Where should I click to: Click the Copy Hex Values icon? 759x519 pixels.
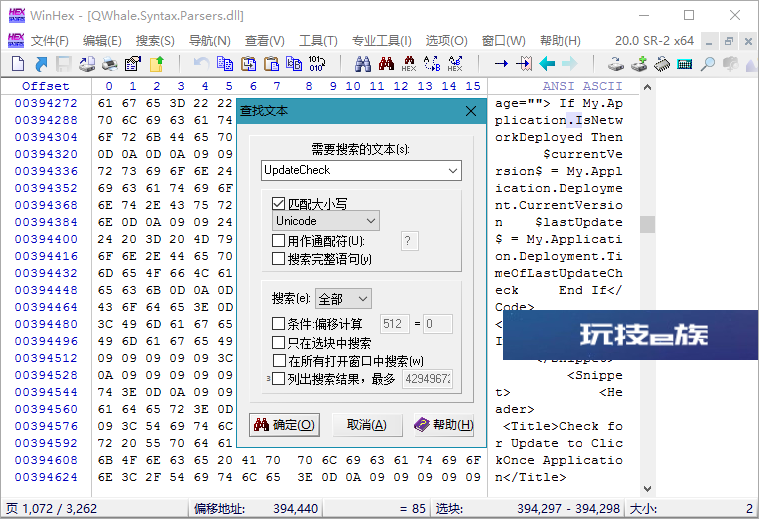294,63
